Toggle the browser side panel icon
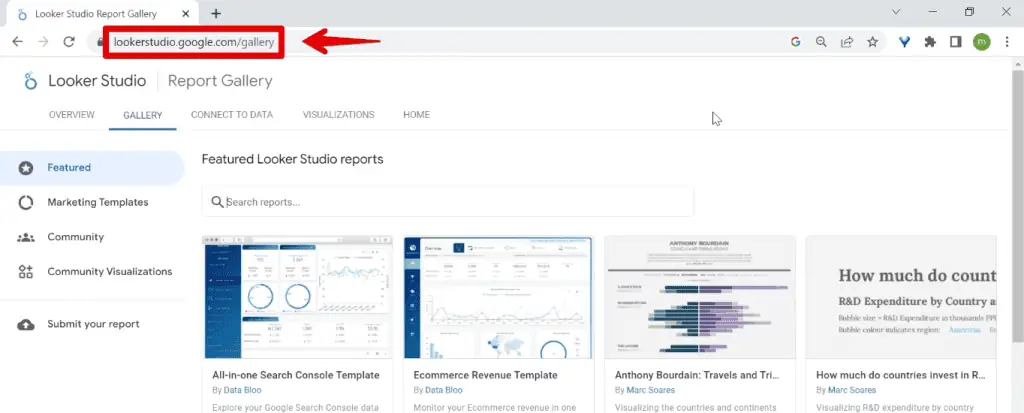1024x413 pixels. pyautogui.click(x=955, y=42)
